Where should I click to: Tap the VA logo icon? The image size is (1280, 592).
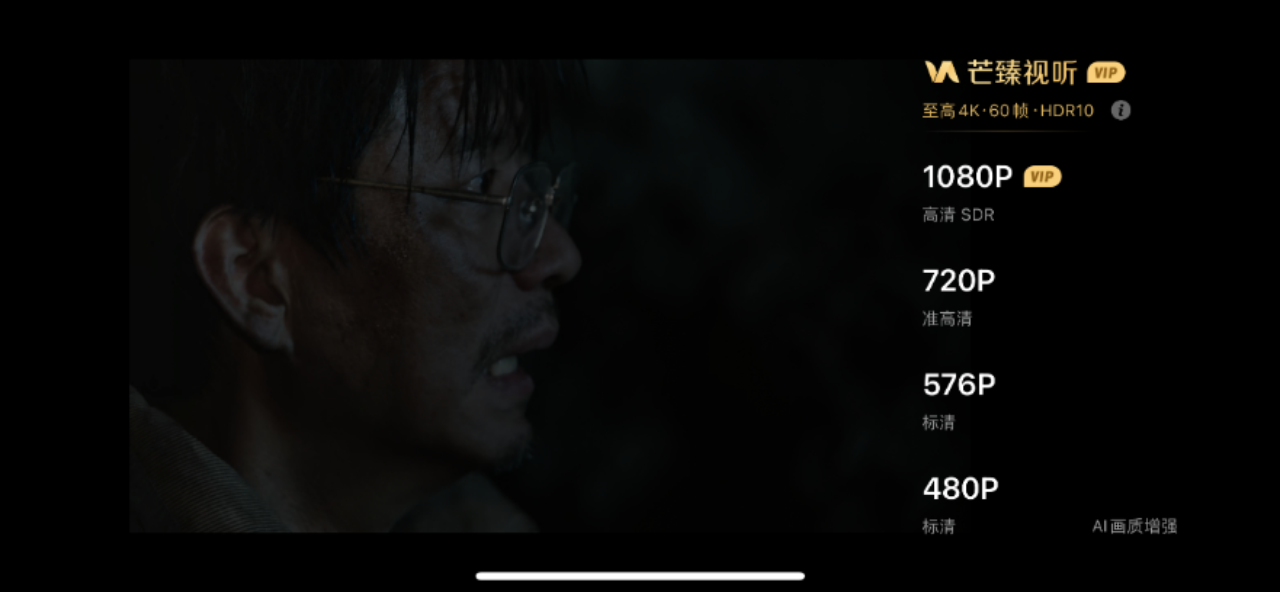(941, 72)
